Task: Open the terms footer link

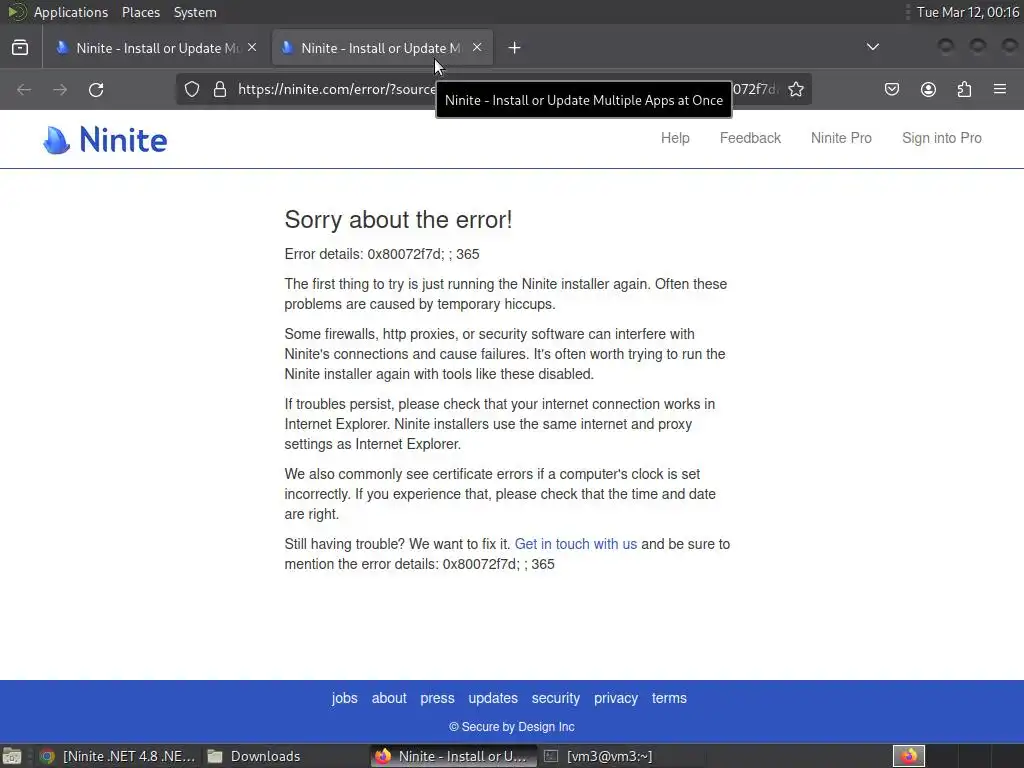Action: [x=669, y=698]
